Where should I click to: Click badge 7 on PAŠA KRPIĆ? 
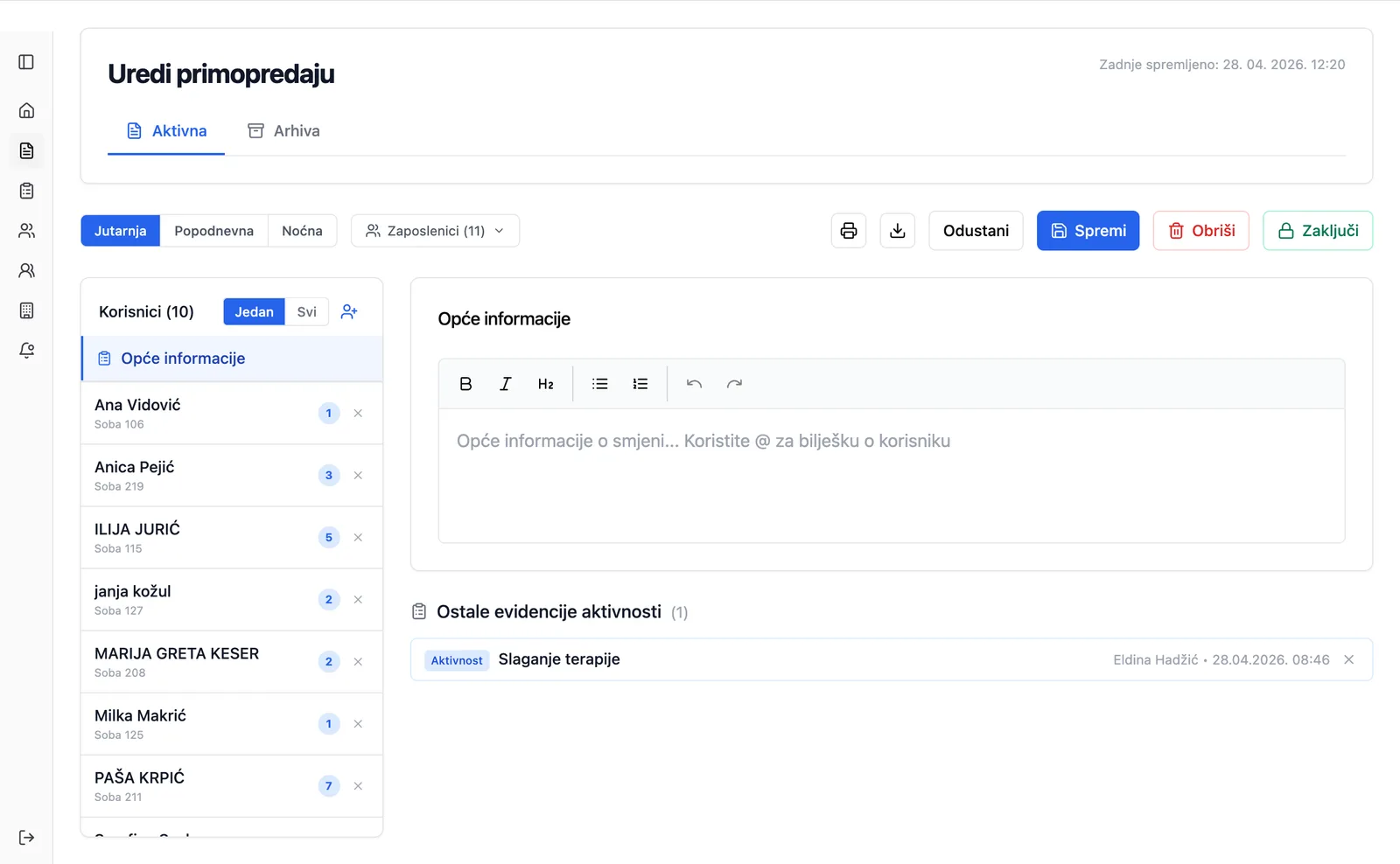pyautogui.click(x=329, y=785)
